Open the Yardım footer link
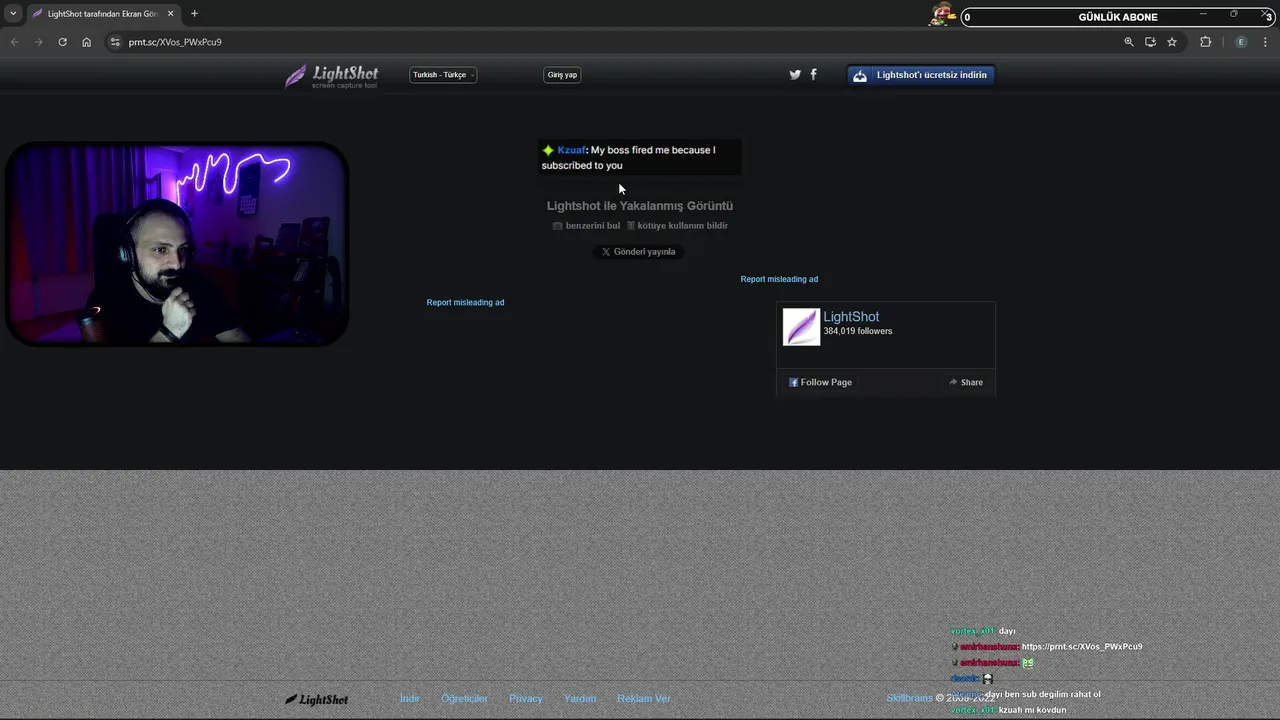Screen dimensions: 1280x720 click(580, 699)
